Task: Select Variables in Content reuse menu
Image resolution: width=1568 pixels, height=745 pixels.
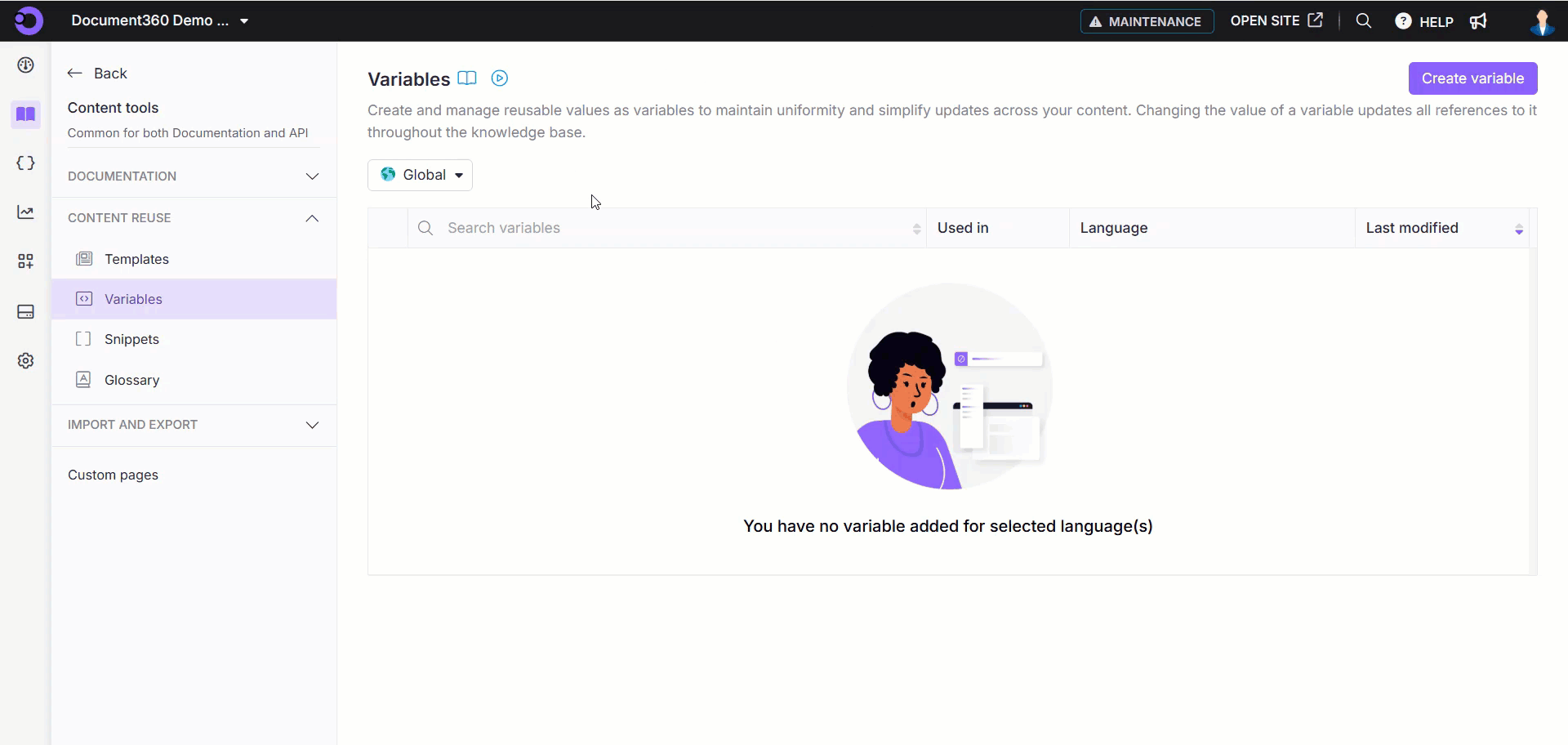Action: [x=194, y=299]
